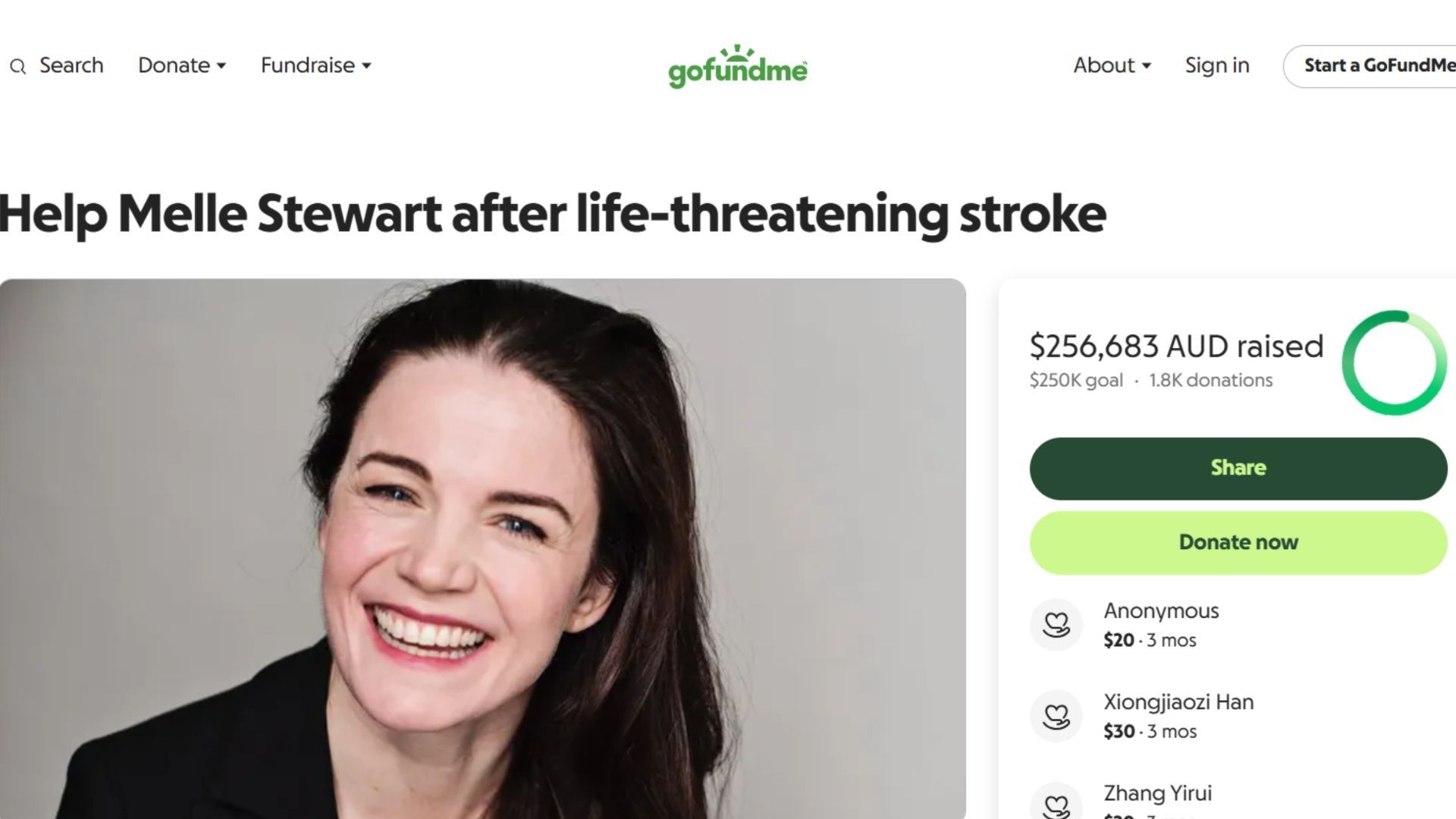Click the heart-hand icon beside Anonymous donation
Screen dimensions: 1456x819
click(x=1056, y=625)
